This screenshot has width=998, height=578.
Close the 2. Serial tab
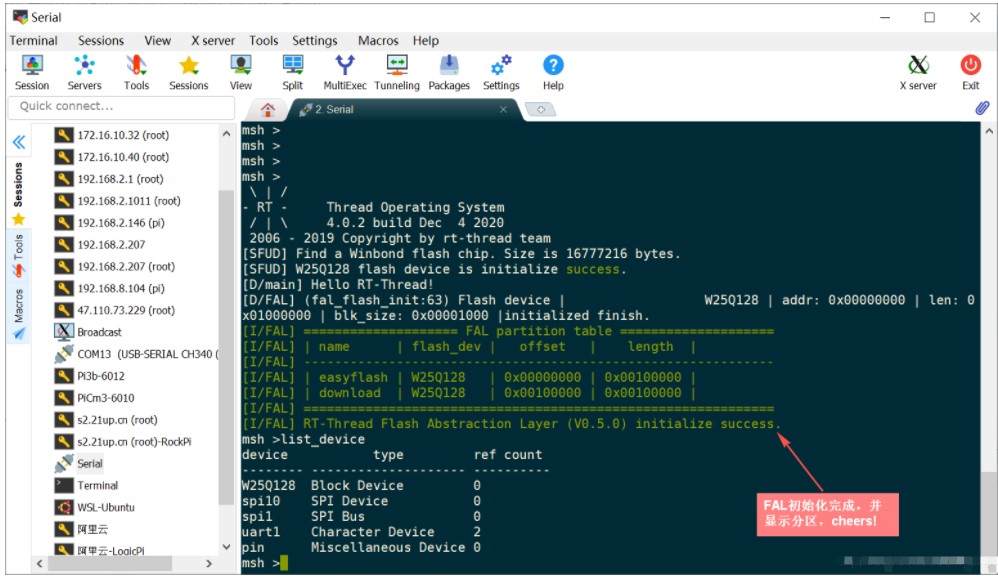coord(503,109)
